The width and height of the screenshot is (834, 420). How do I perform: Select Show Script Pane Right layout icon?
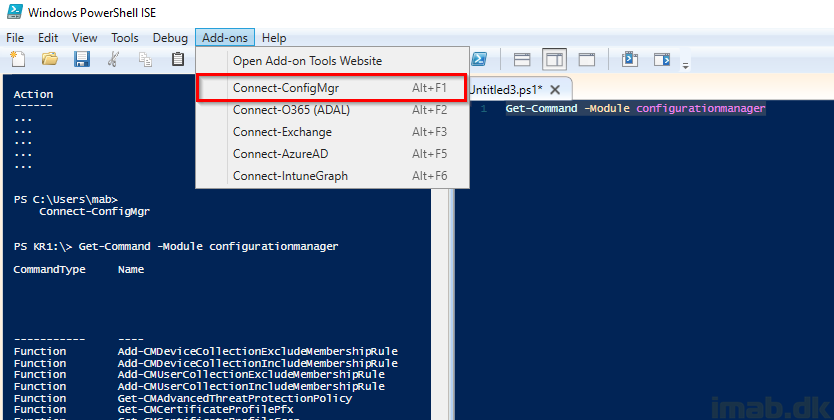click(554, 60)
